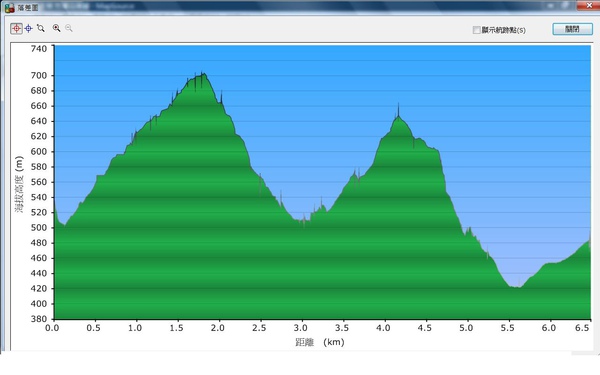Click the 0.0 label on distance axis

click(52, 328)
